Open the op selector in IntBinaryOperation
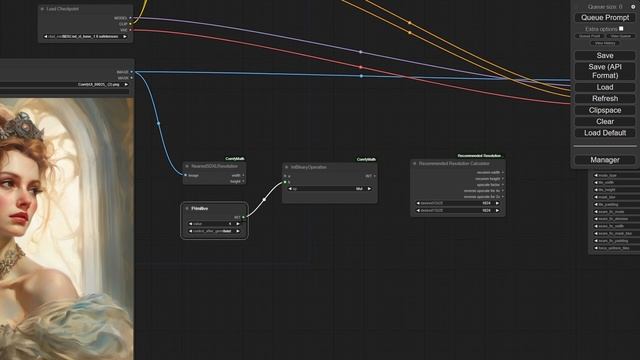 pos(330,189)
